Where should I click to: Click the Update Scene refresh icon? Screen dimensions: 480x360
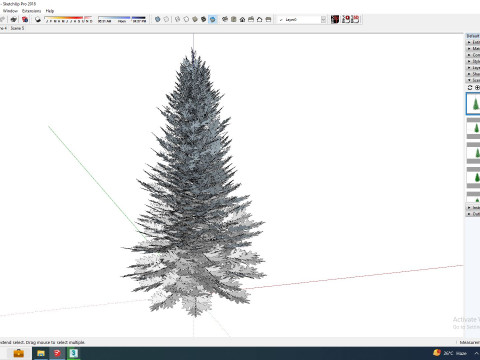(470, 87)
